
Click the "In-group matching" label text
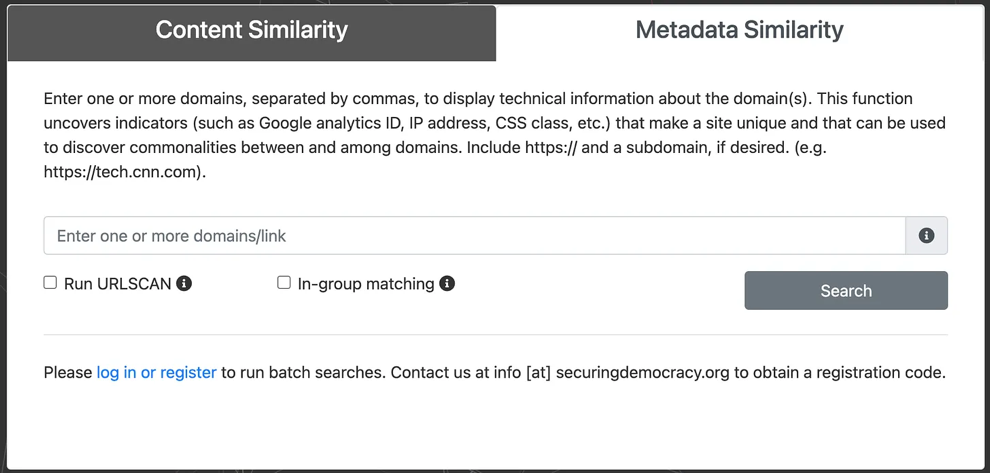tap(366, 284)
